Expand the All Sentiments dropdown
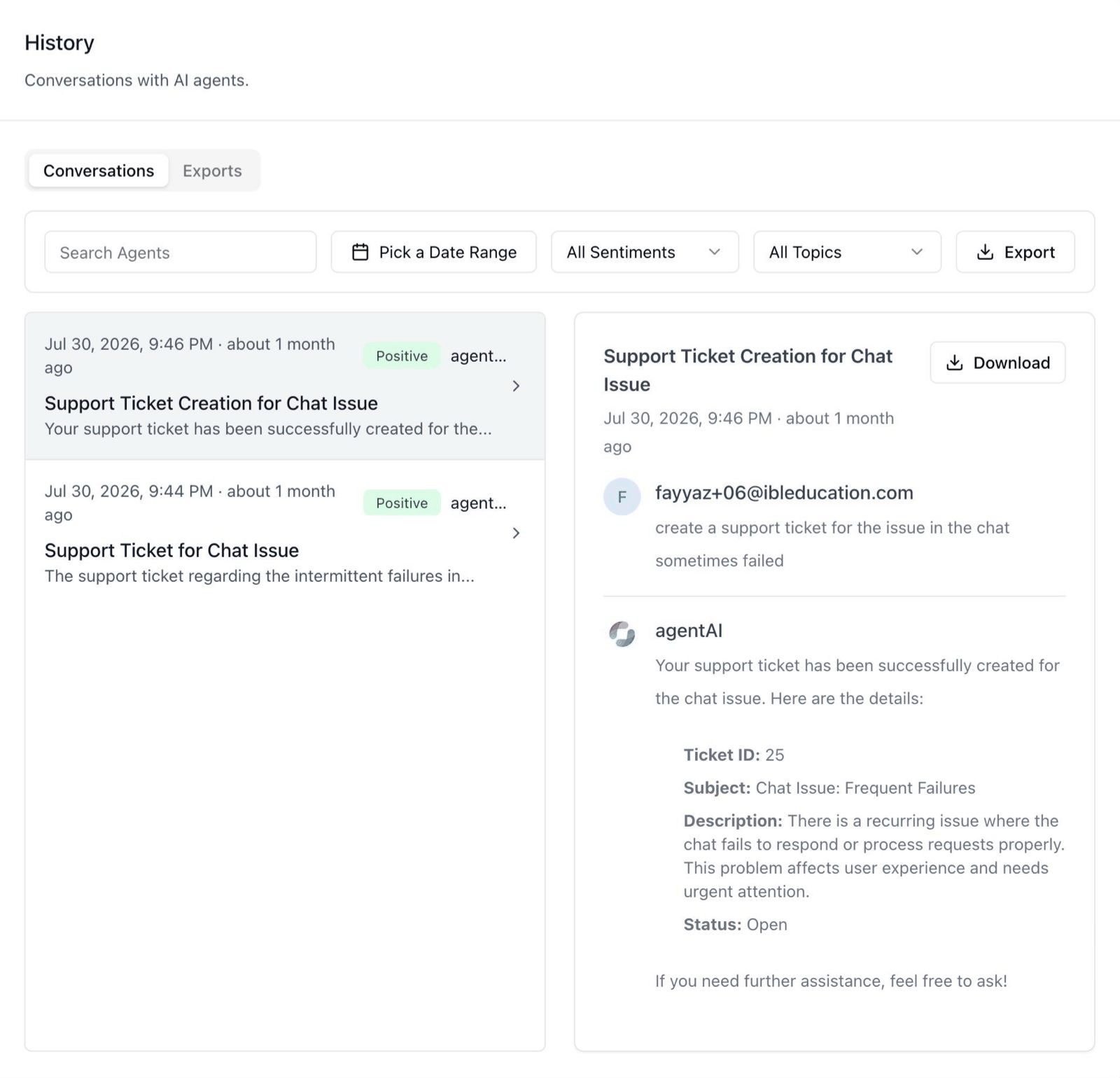The width and height of the screenshot is (1120, 1078). tap(645, 252)
